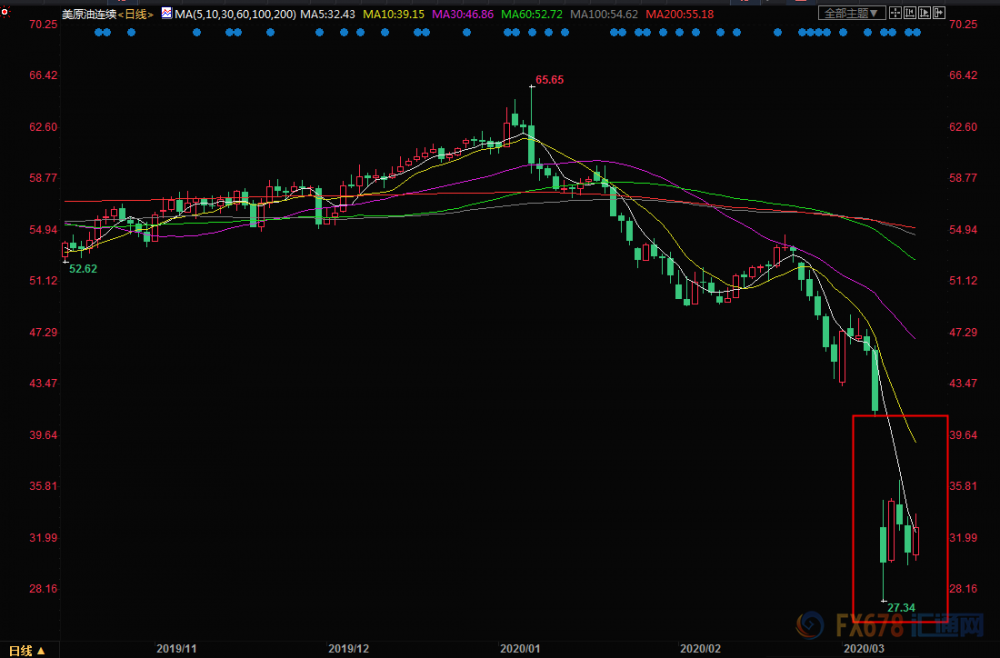Click the rightmost shift-right arrow toolbar icon
1000x658 pixels.
pyautogui.click(x=939, y=13)
